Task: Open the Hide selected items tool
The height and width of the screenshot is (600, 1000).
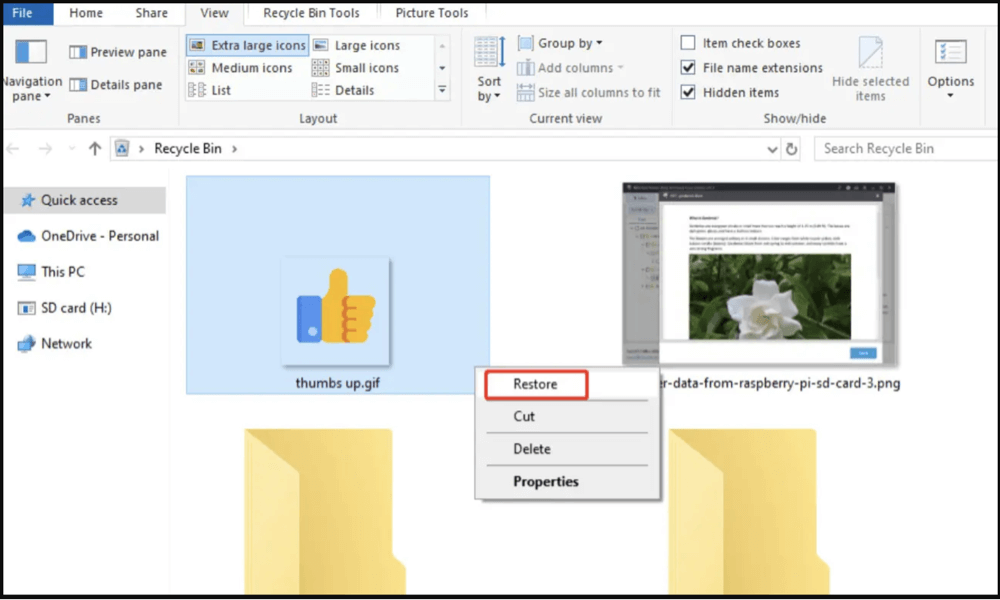Action: (x=868, y=70)
